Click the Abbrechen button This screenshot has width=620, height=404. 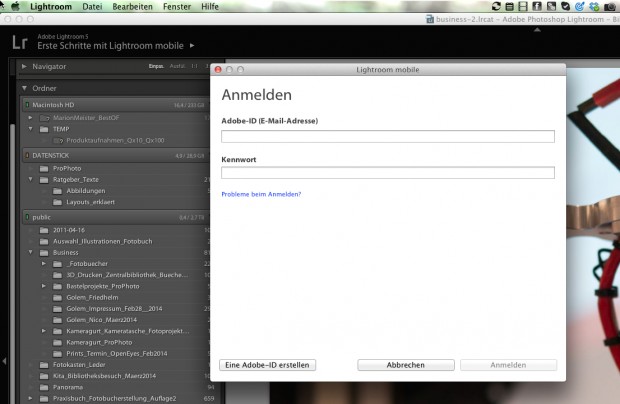(x=406, y=365)
